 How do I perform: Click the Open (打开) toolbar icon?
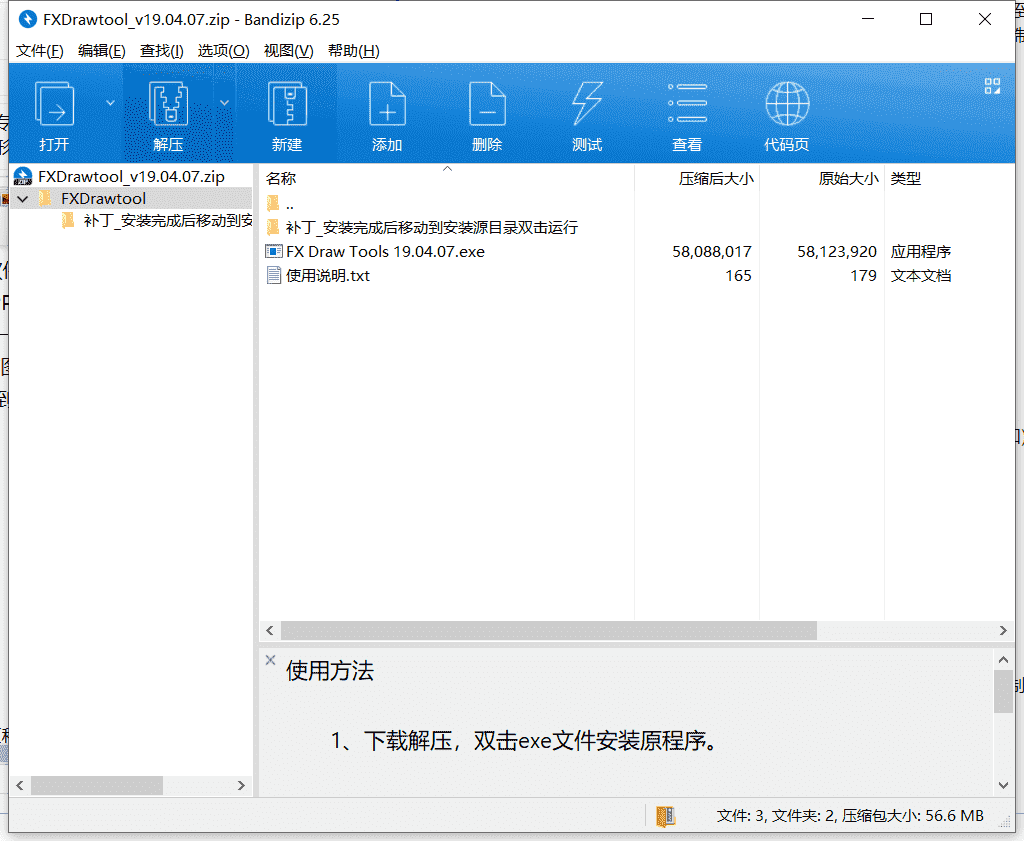click(x=54, y=104)
